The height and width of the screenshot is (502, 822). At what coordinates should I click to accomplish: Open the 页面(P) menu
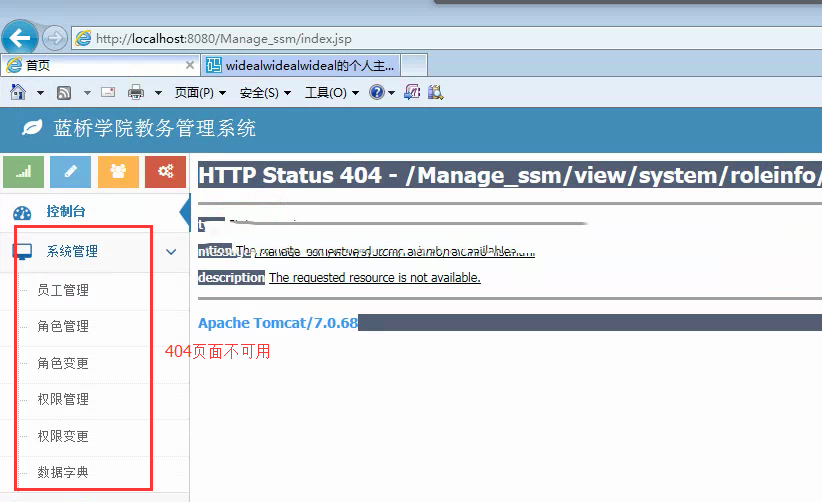tap(200, 93)
